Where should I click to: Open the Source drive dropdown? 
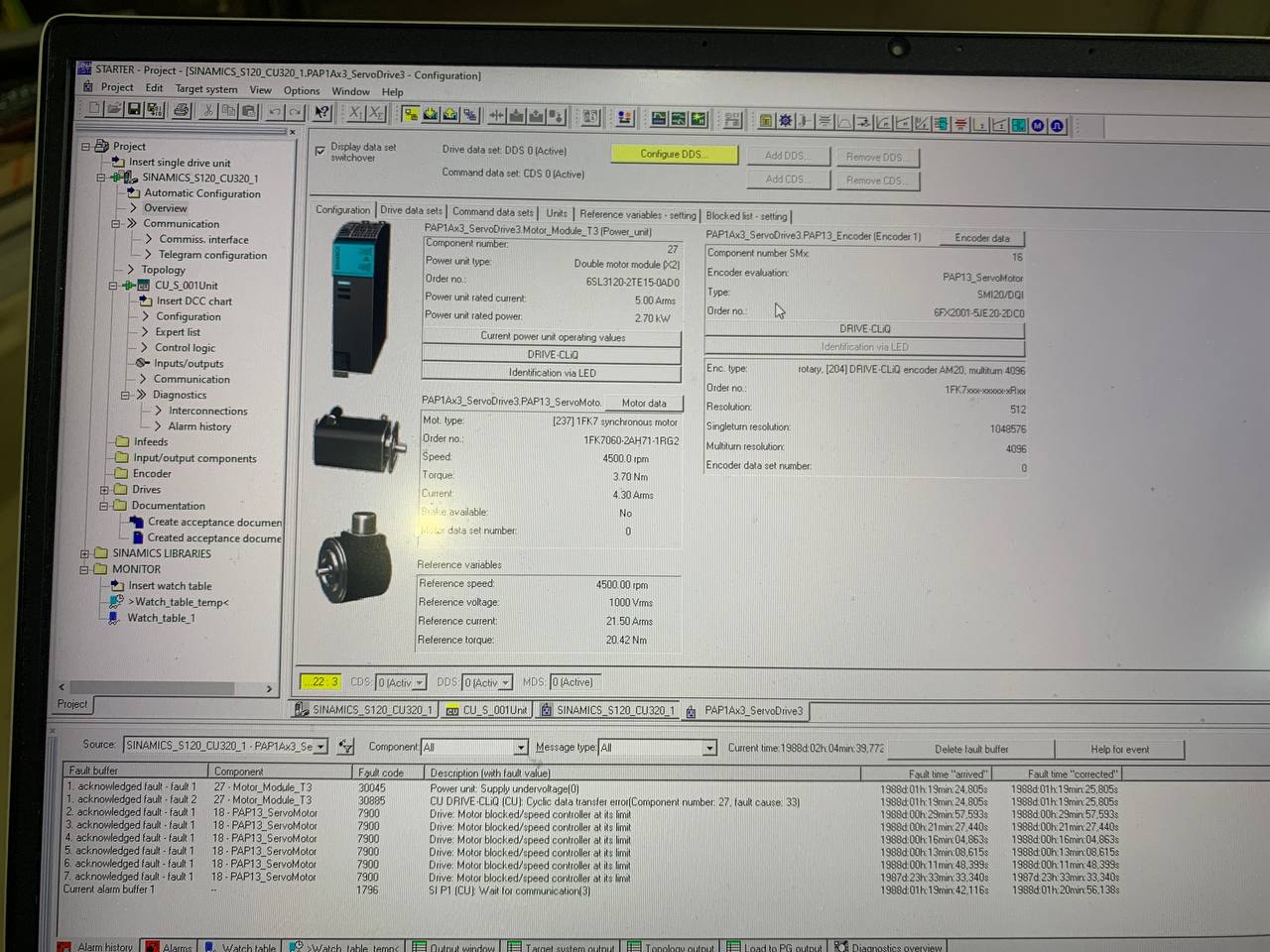click(x=321, y=746)
